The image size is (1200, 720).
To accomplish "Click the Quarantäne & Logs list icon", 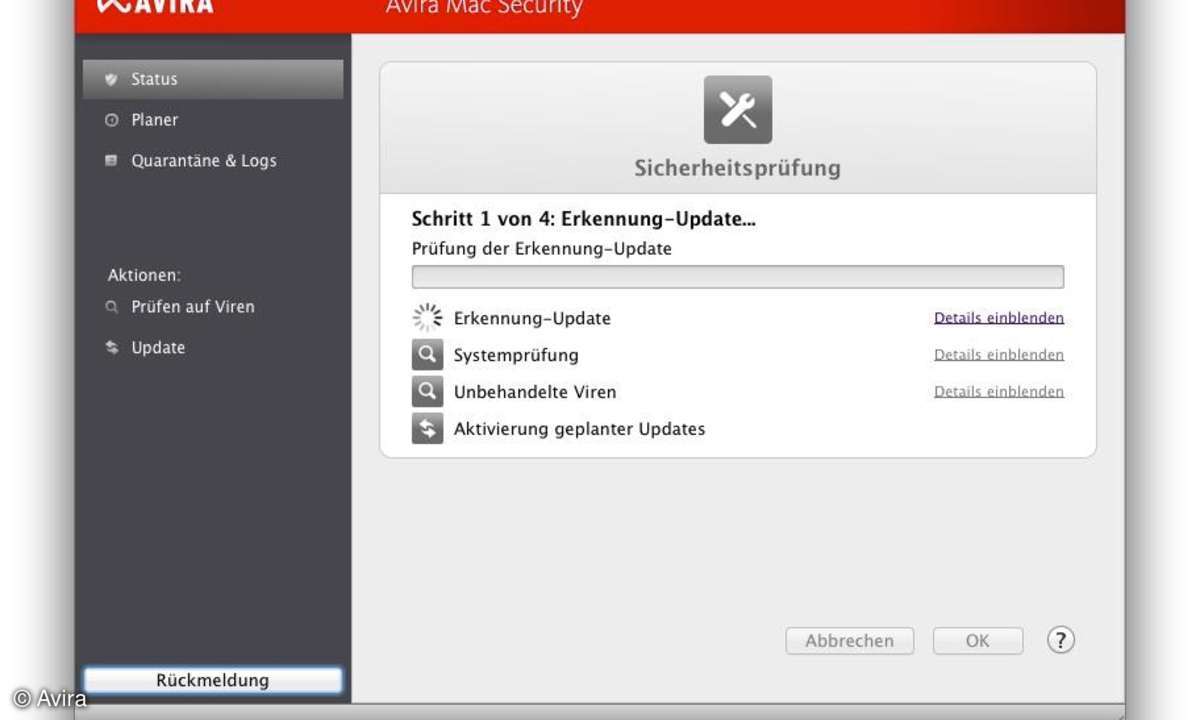I will point(111,160).
